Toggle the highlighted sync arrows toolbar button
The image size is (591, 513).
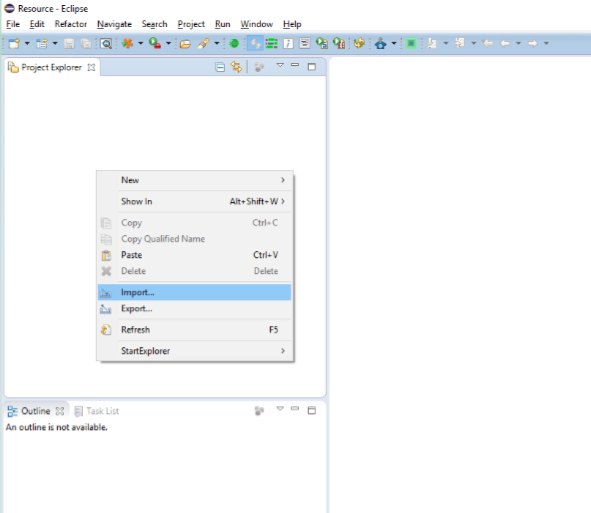(x=255, y=44)
